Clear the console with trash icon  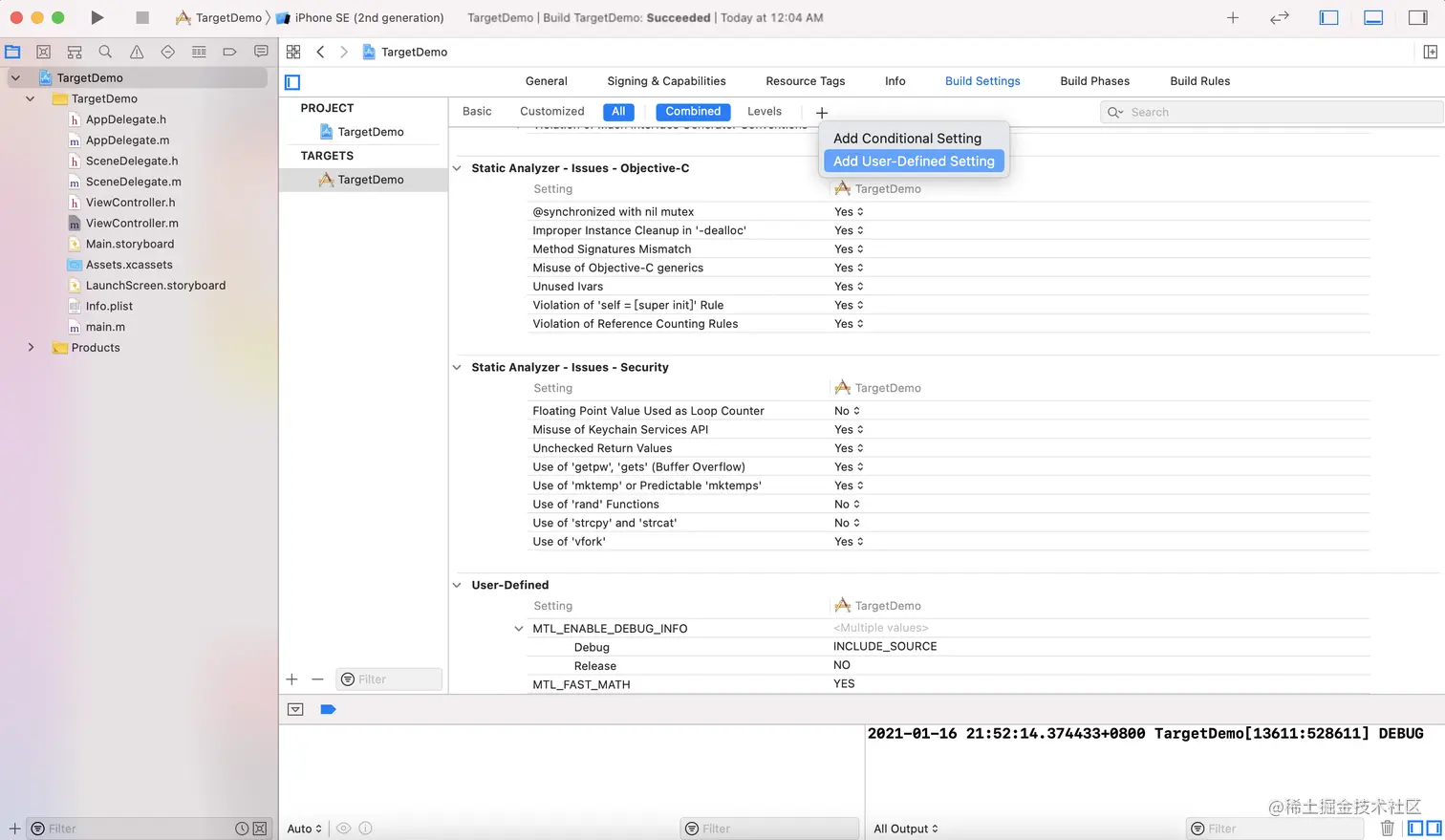(x=1388, y=828)
